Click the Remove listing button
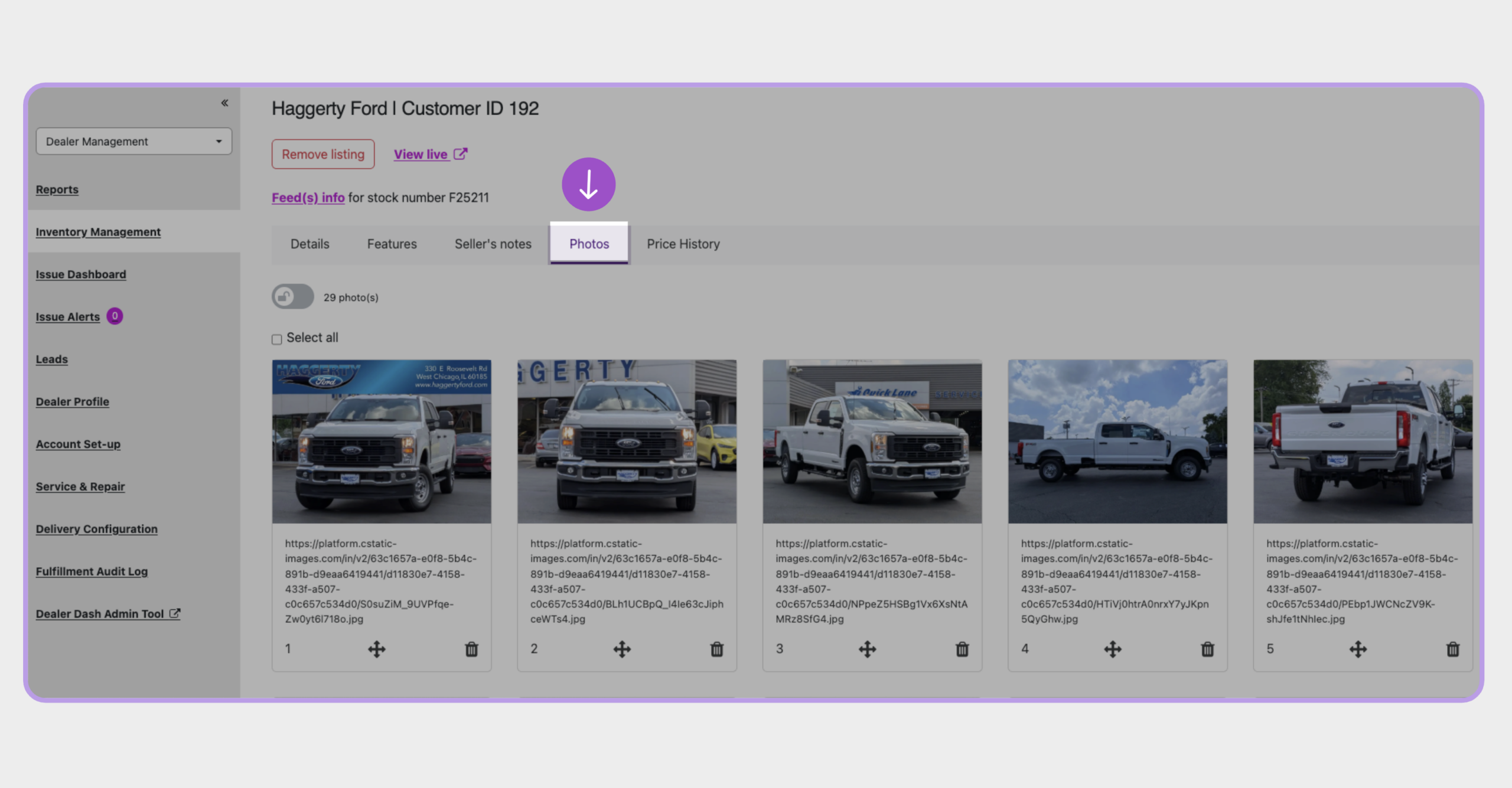1512x788 pixels. tap(323, 155)
